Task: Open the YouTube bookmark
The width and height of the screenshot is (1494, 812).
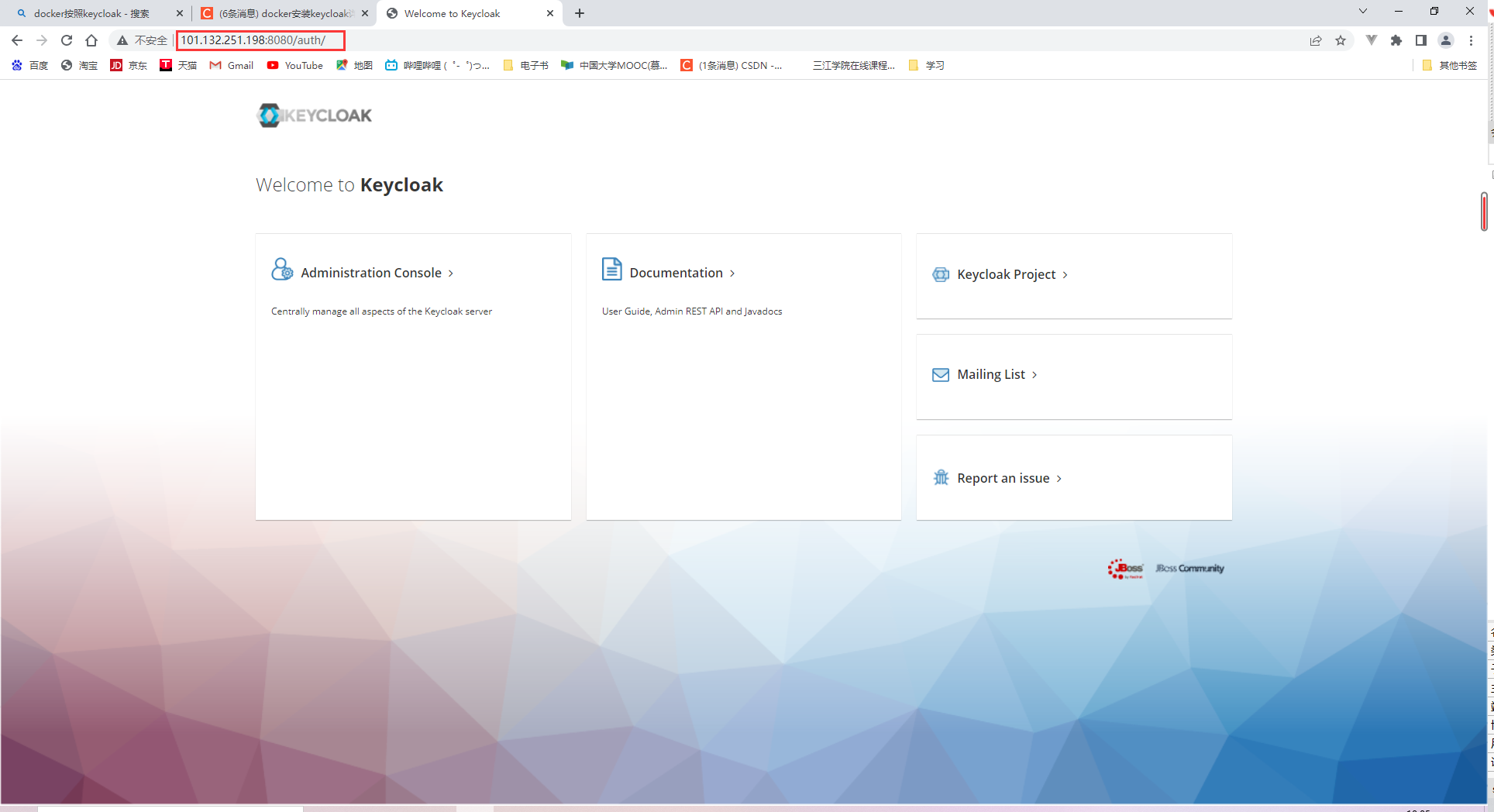Action: (295, 66)
